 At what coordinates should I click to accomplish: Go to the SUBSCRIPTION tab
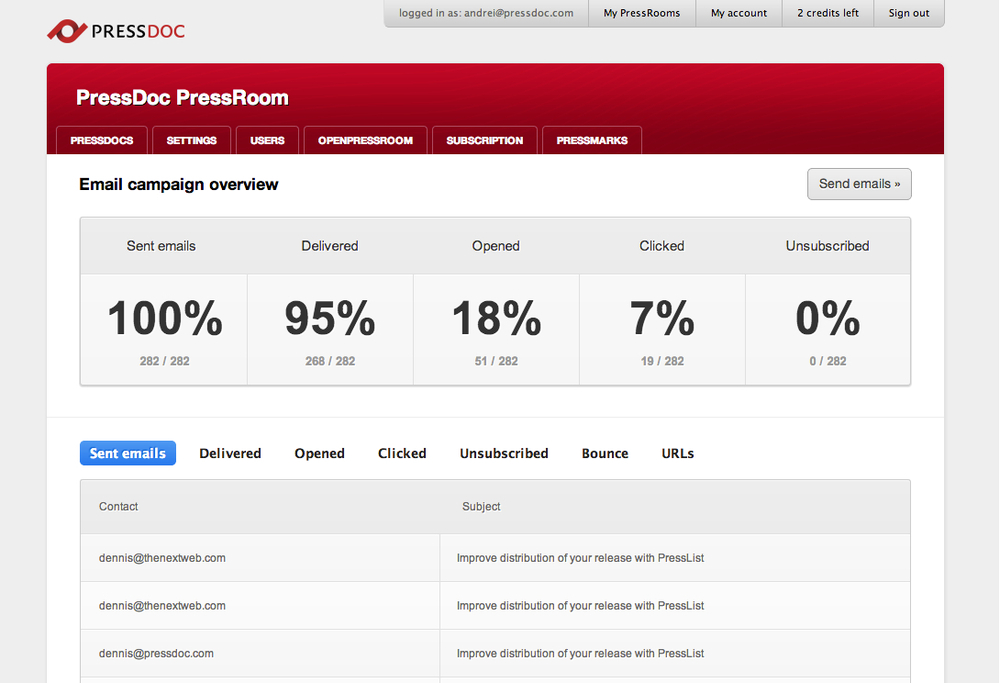point(484,141)
